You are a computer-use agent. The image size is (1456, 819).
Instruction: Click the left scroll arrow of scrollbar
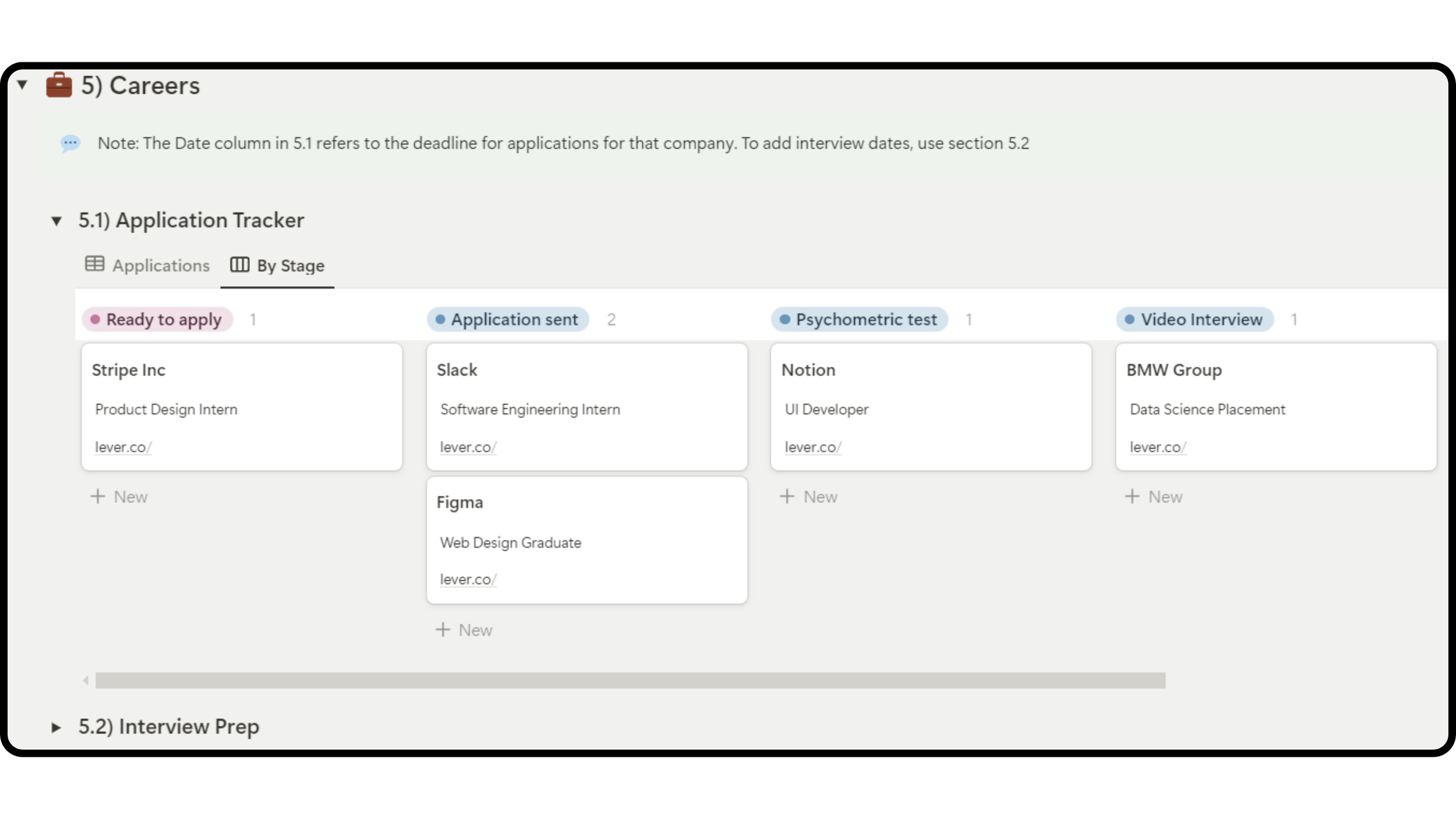coord(86,680)
